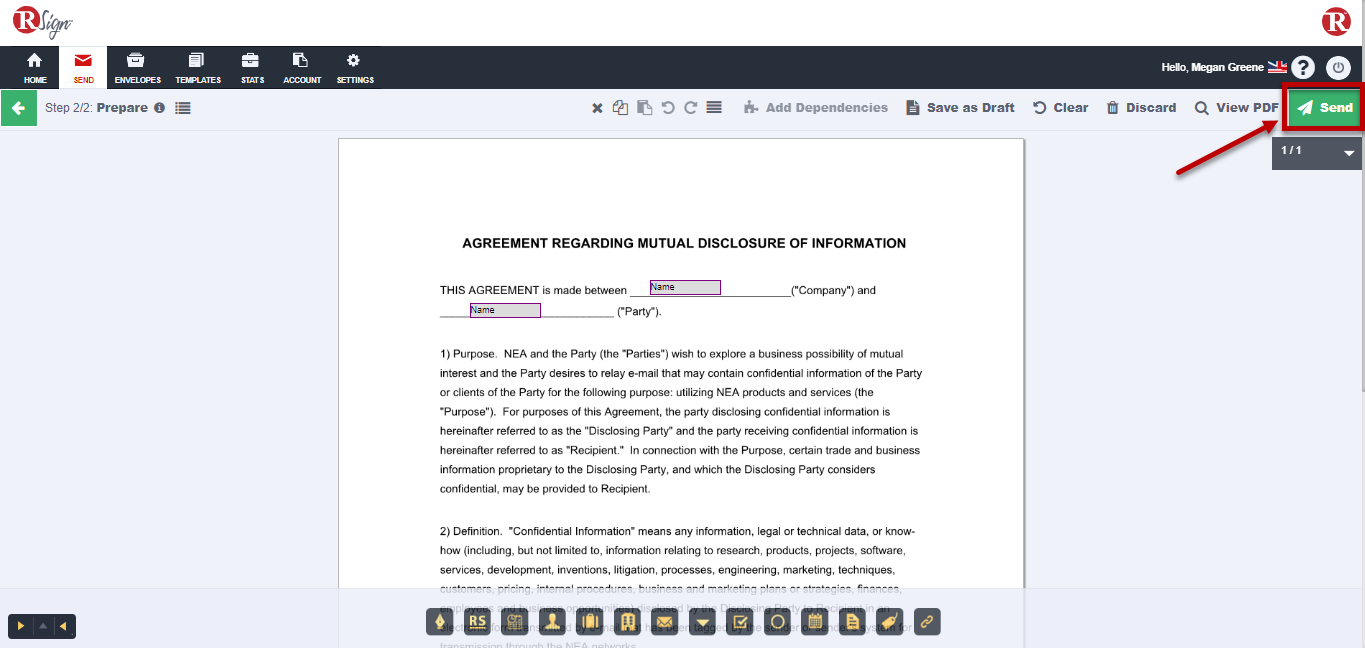Click the agreement title heading text
1365x648 pixels.
(x=684, y=243)
